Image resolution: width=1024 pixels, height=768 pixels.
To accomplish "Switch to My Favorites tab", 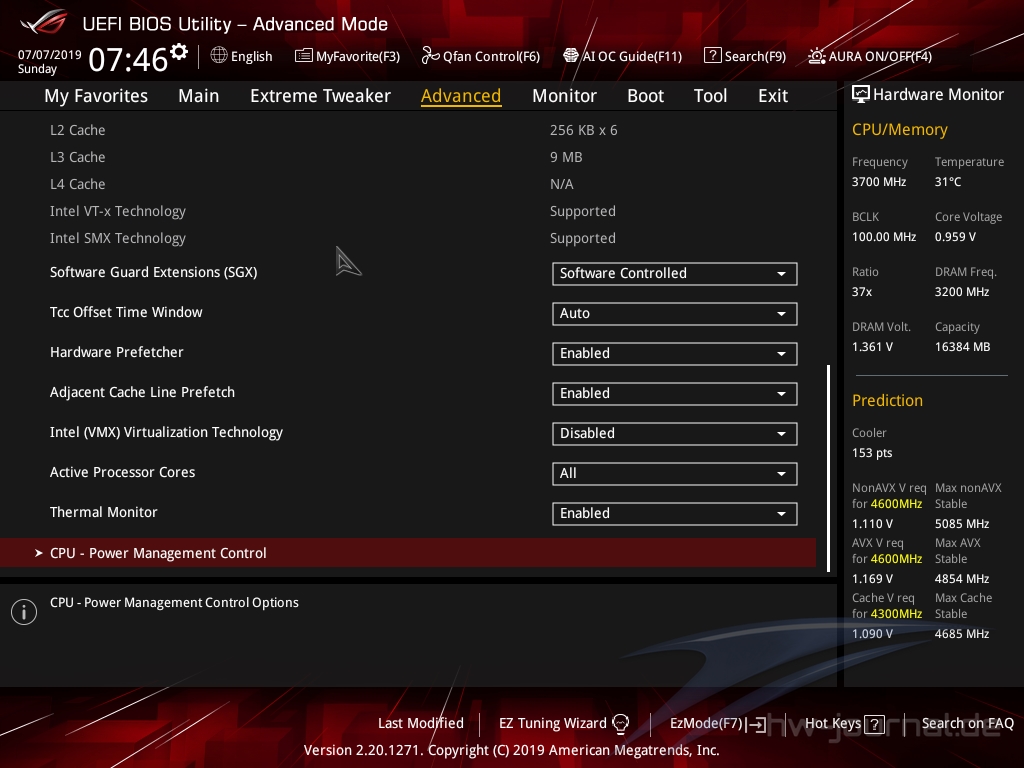I will point(96,96).
